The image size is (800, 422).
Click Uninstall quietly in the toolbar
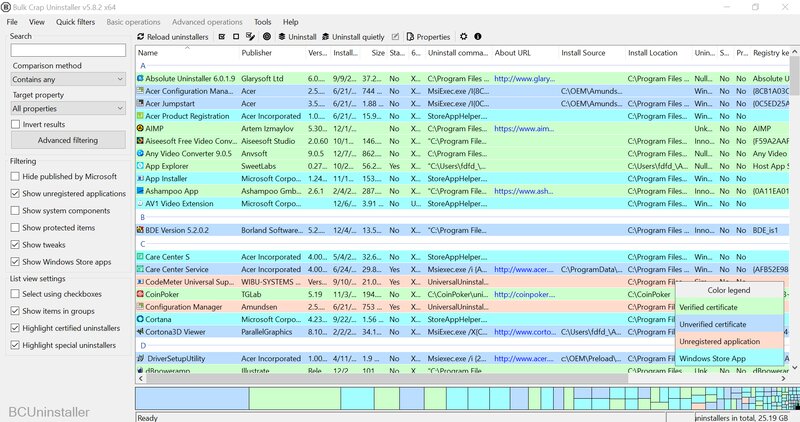click(x=353, y=37)
